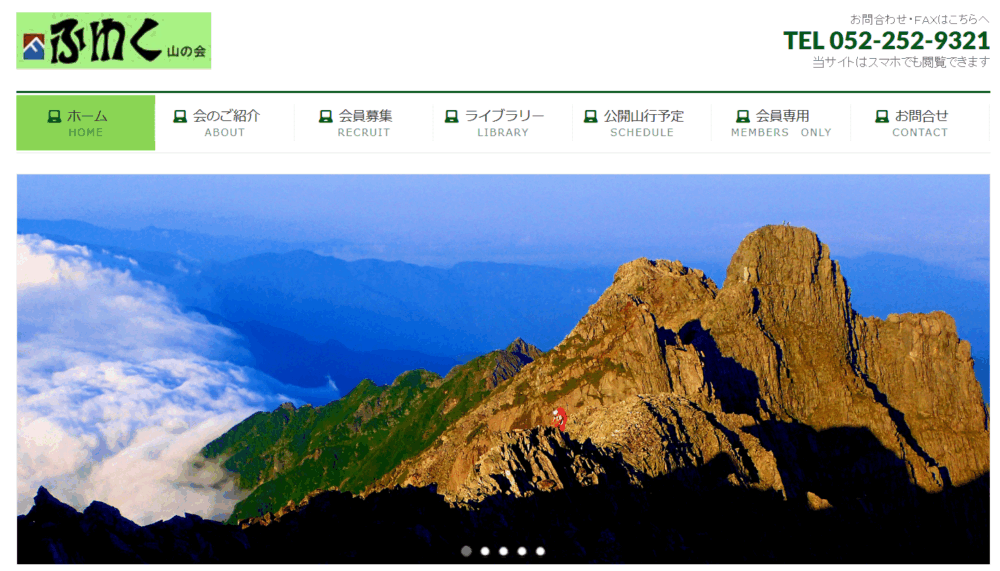Click the computer icon beside 会のご紹介

[x=180, y=116]
